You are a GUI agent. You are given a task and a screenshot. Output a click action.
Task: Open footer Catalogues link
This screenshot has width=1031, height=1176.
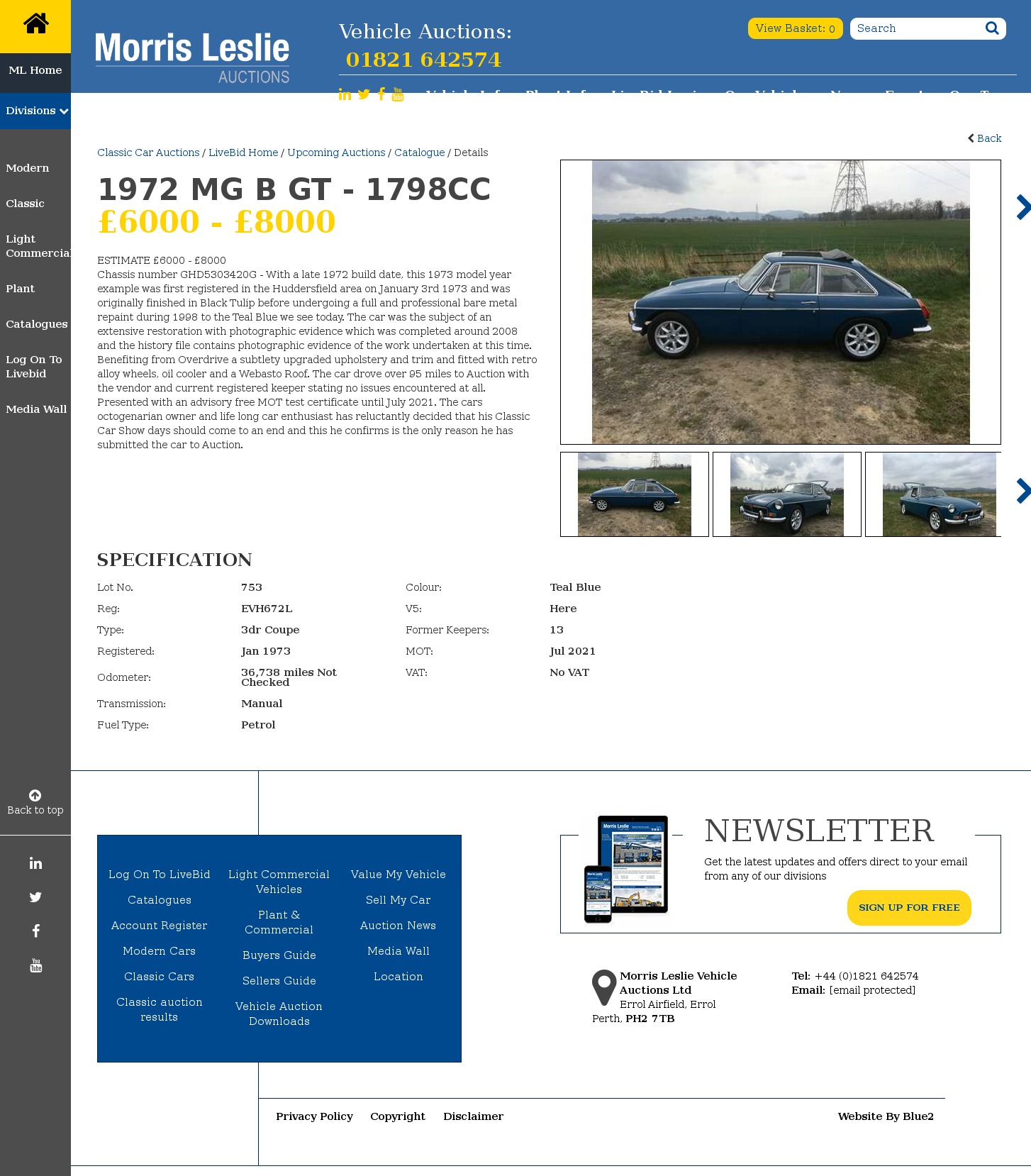tap(160, 900)
